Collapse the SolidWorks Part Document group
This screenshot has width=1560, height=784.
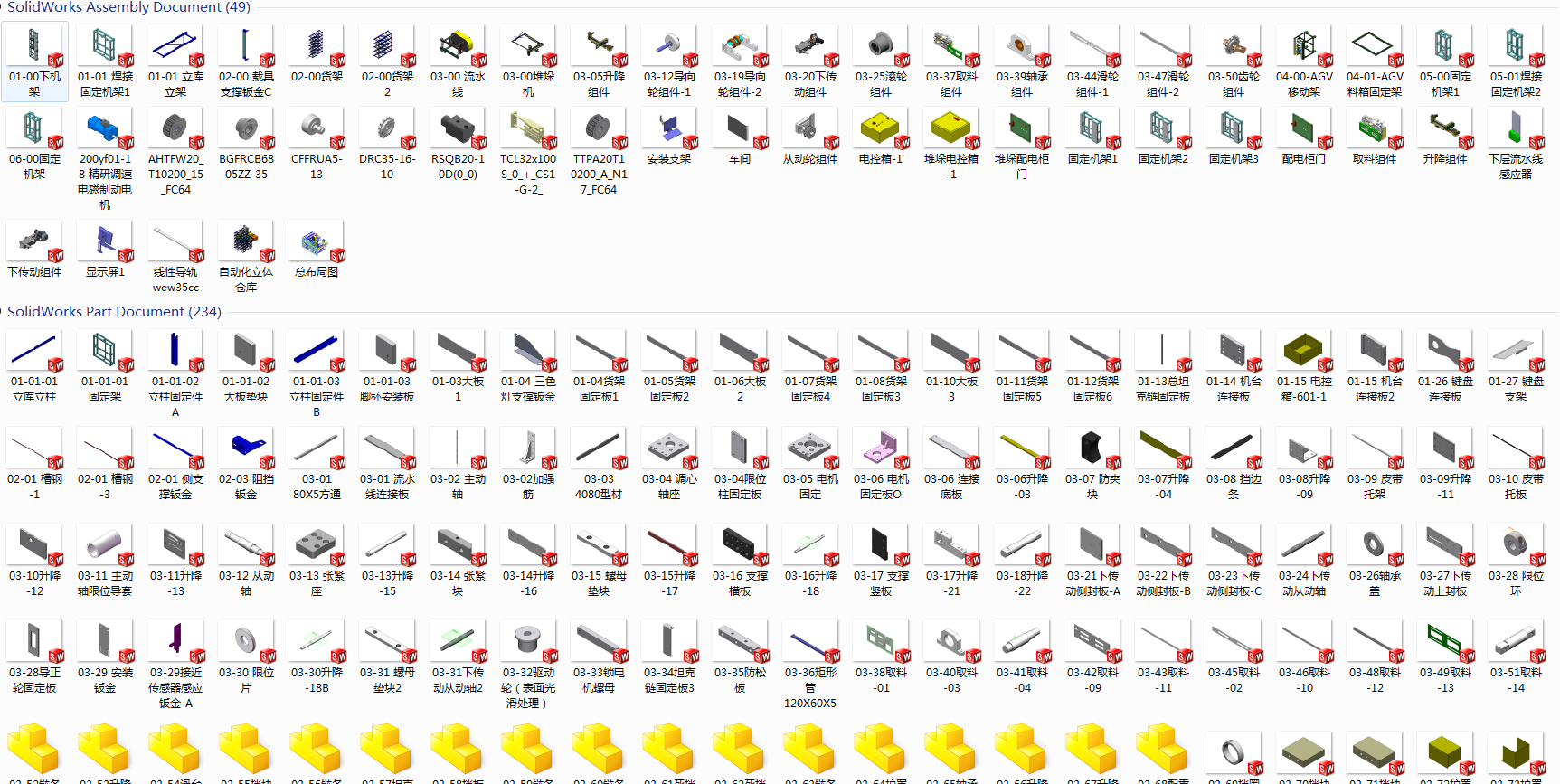tap(2, 312)
